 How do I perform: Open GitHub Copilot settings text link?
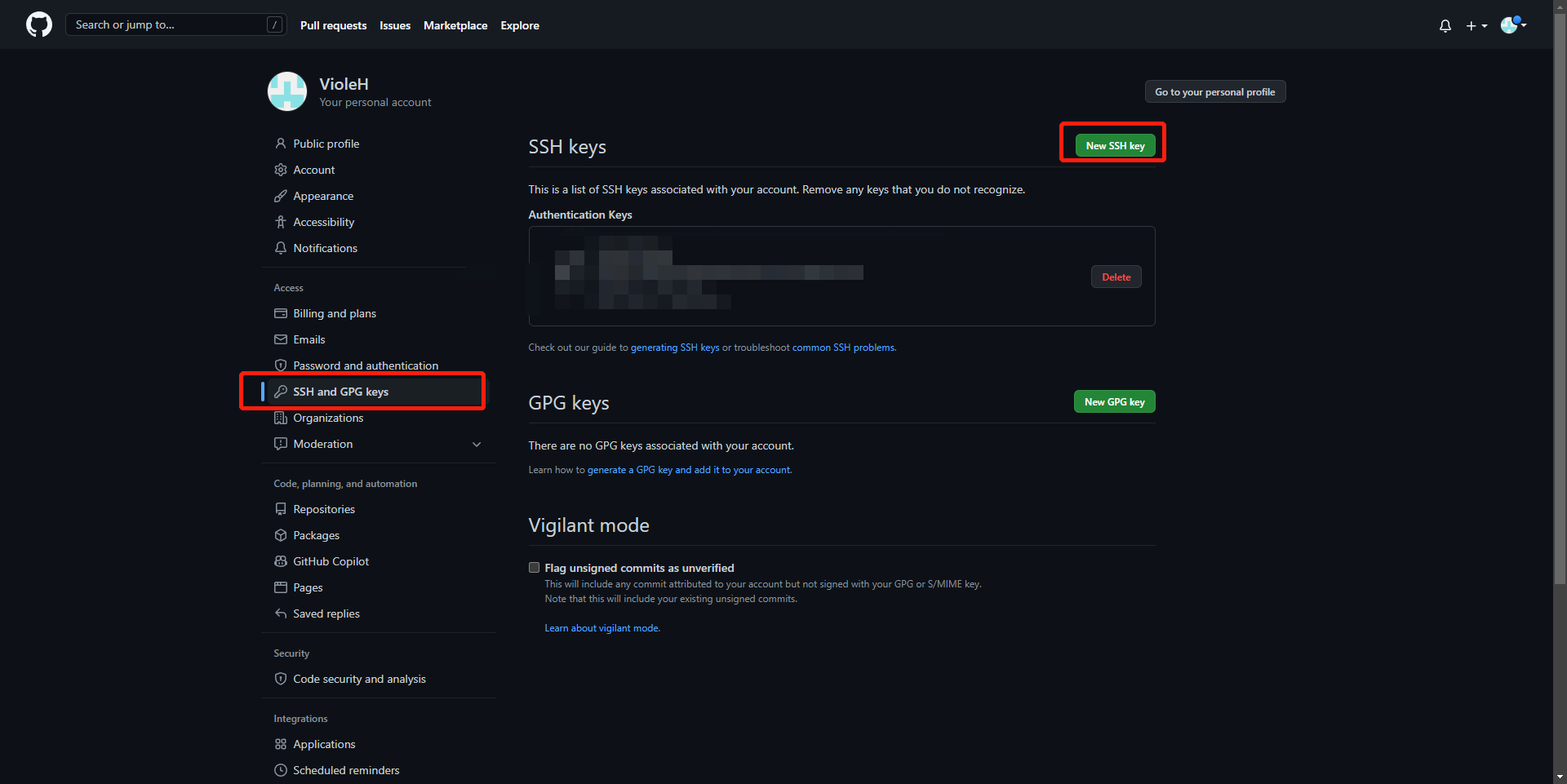click(x=331, y=561)
